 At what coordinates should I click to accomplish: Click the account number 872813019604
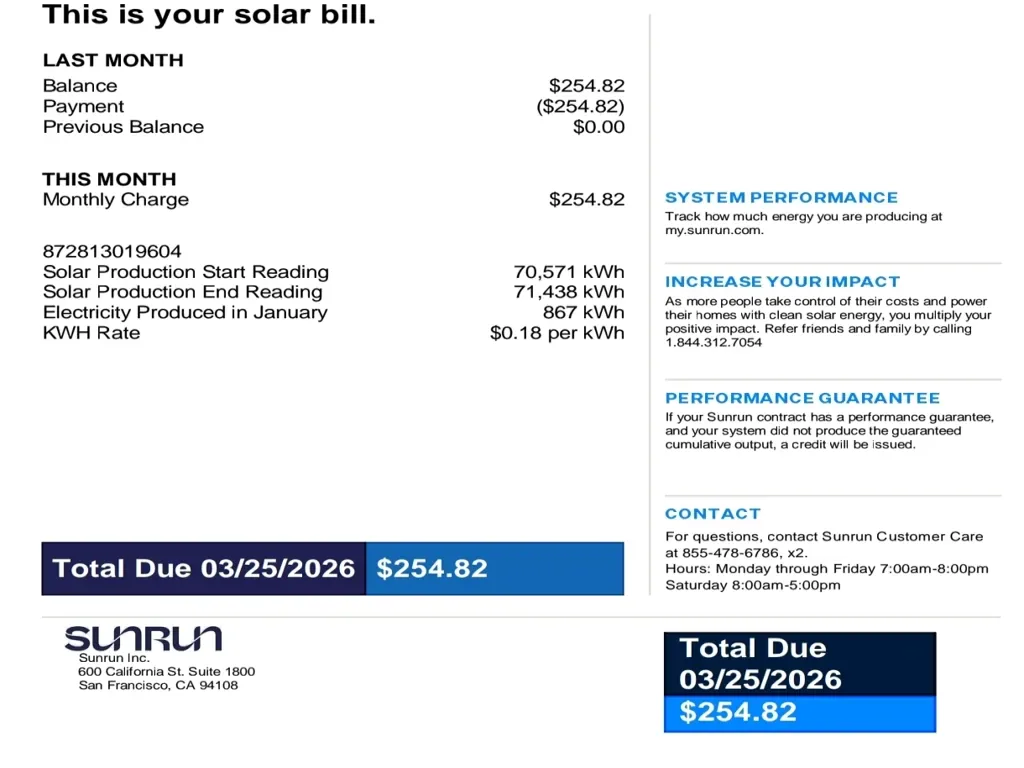(112, 251)
